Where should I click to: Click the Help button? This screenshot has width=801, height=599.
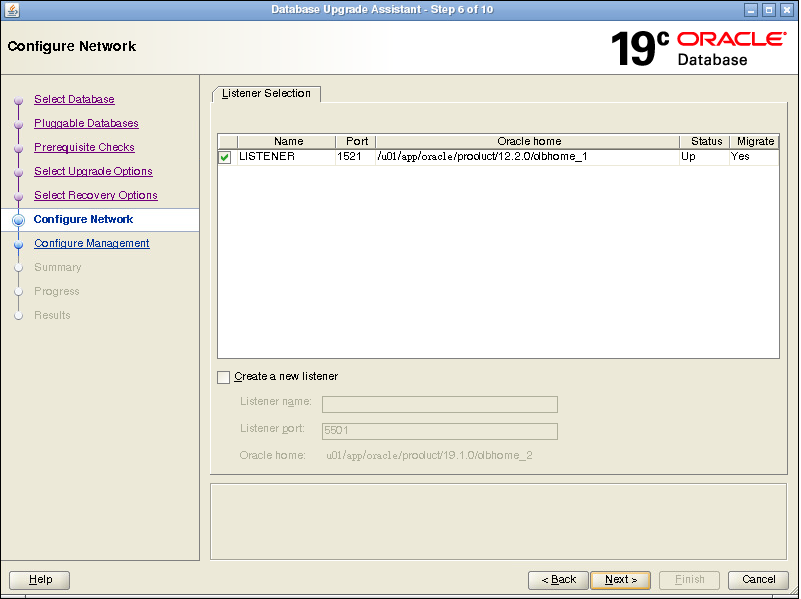click(40, 580)
